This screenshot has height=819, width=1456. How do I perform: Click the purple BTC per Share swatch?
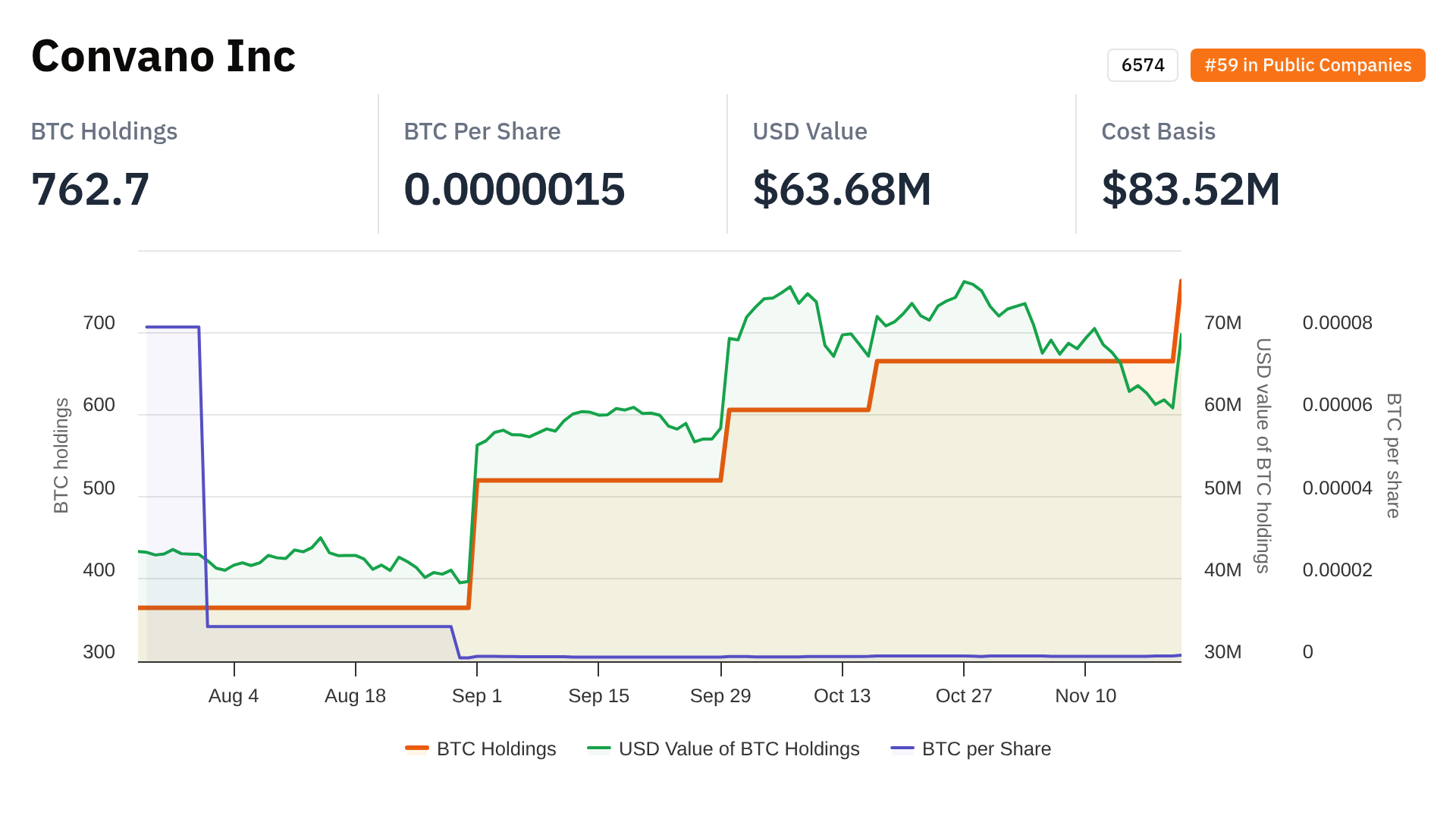[902, 748]
